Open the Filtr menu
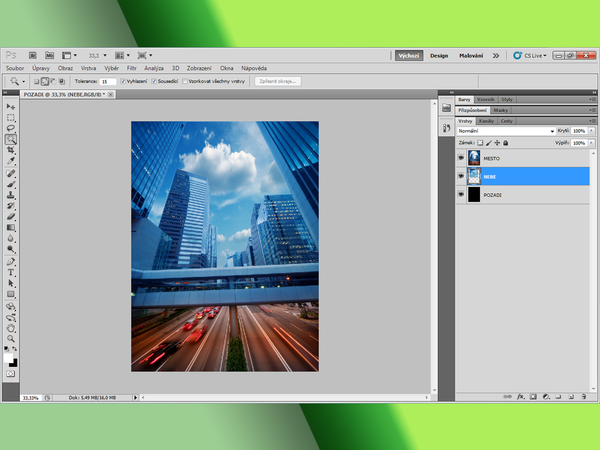 point(131,68)
